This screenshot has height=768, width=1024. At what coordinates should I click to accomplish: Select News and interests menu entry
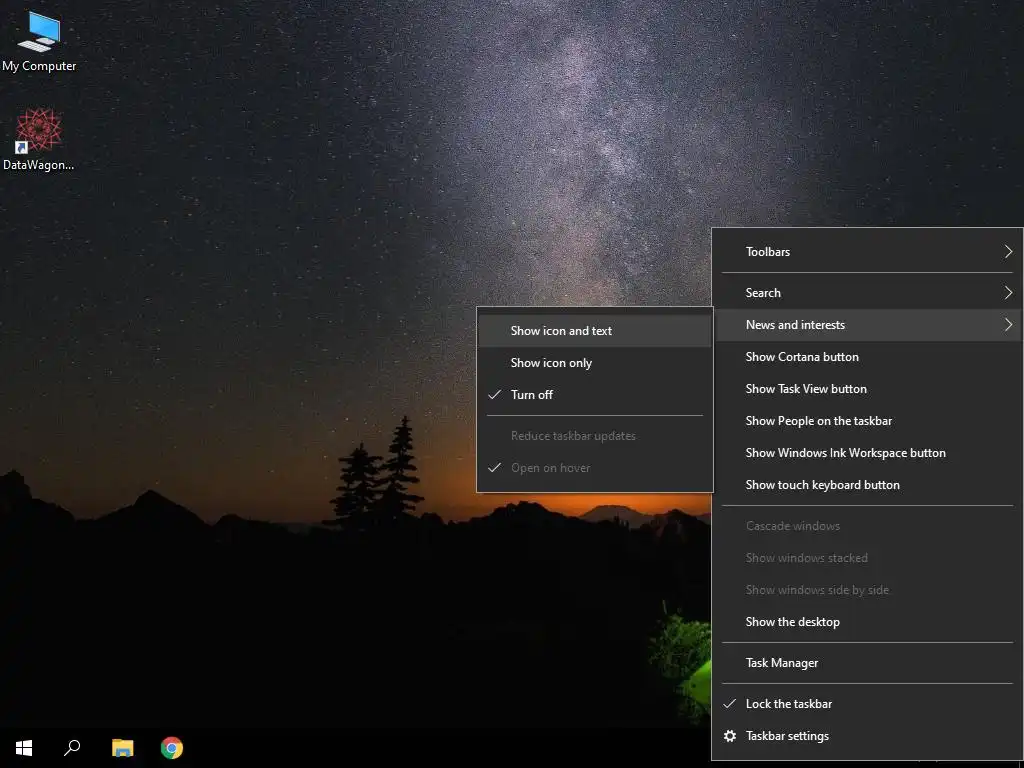tap(867, 325)
